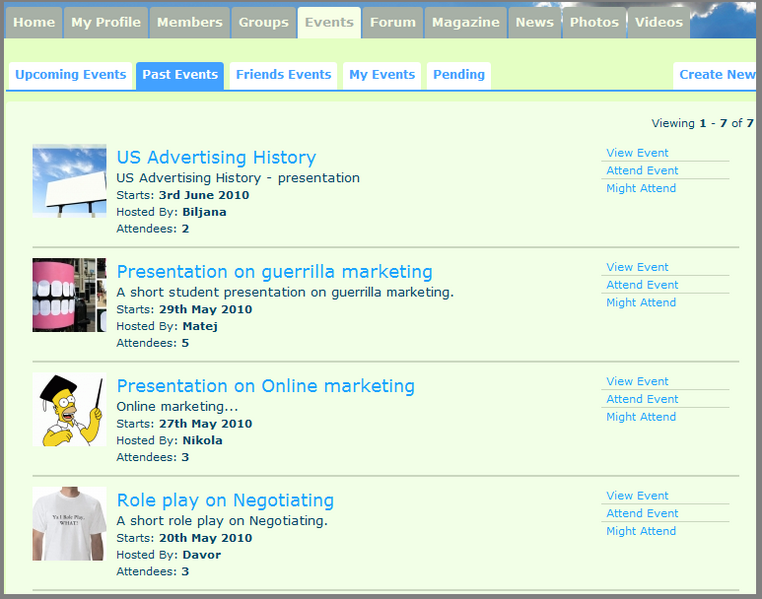
Task: View Event for guerrilla marketing presentation
Action: pyautogui.click(x=637, y=267)
